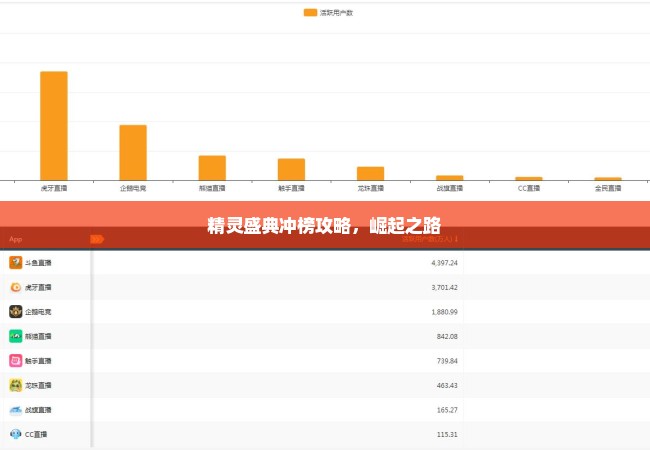Click the orange legend color swatch
The image size is (650, 450).
point(310,13)
